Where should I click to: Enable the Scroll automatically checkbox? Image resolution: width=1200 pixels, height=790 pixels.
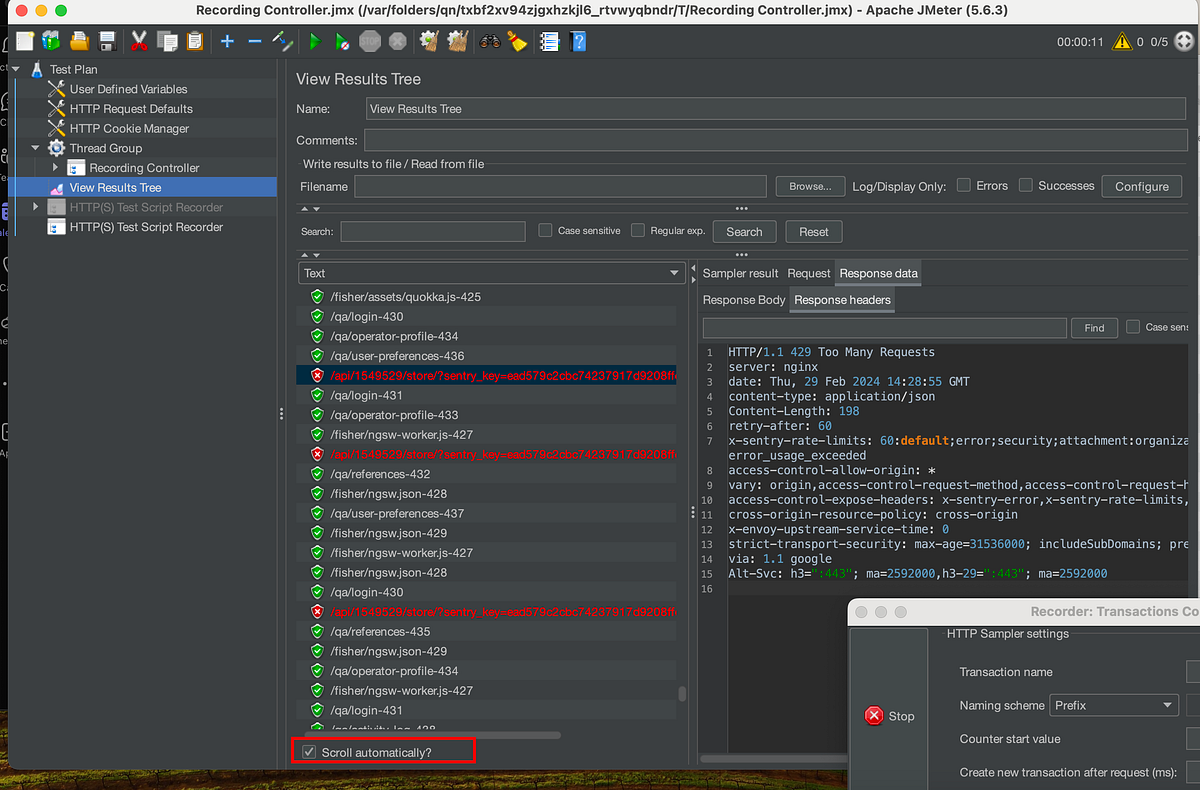309,750
